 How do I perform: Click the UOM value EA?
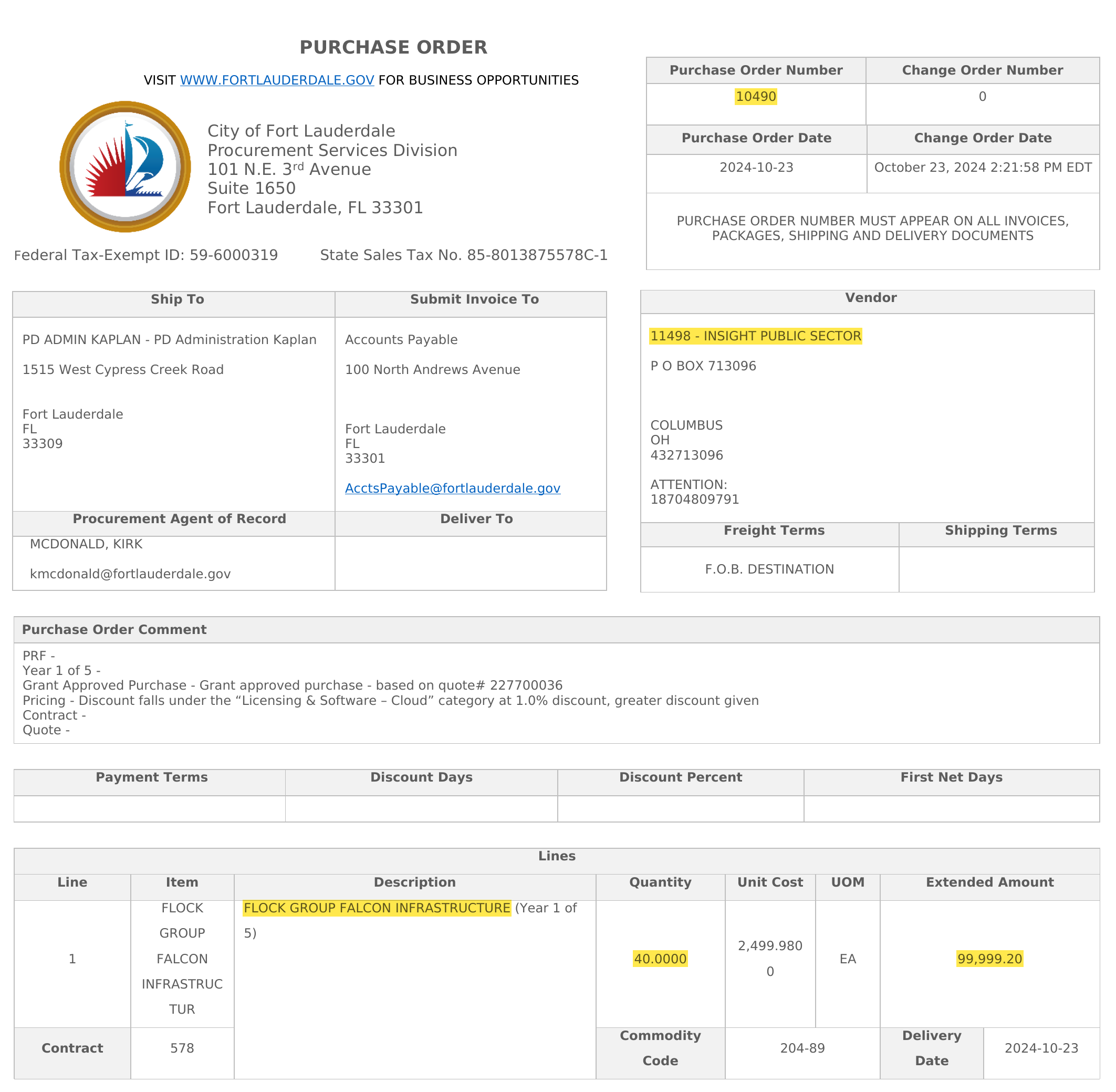point(848,959)
